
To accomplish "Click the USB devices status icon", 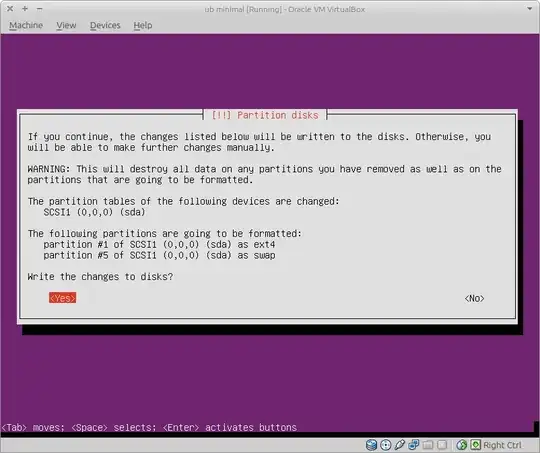I will click(x=399, y=445).
